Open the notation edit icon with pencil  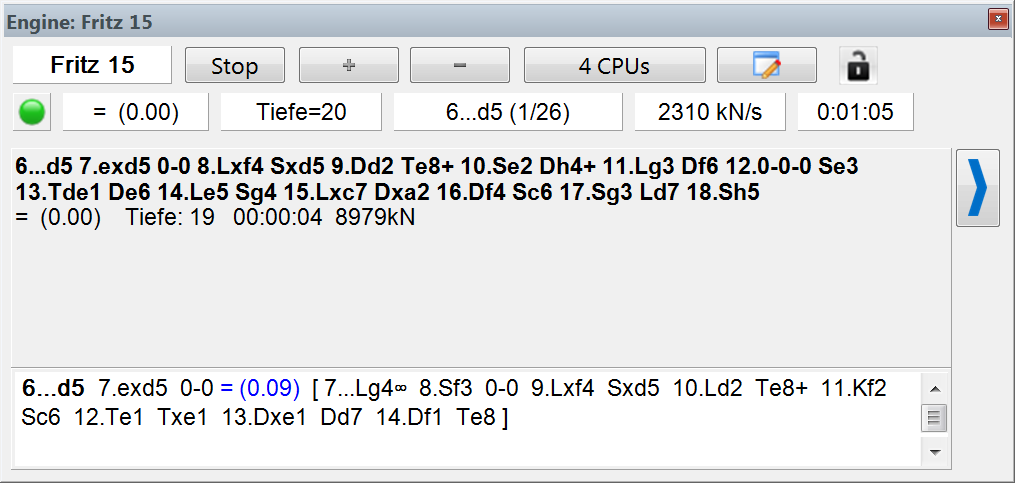click(x=766, y=66)
